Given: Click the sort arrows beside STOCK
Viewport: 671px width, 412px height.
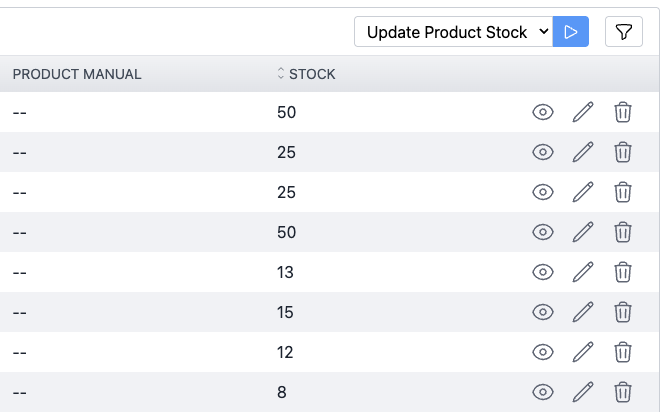Looking at the screenshot, I should click(x=281, y=73).
